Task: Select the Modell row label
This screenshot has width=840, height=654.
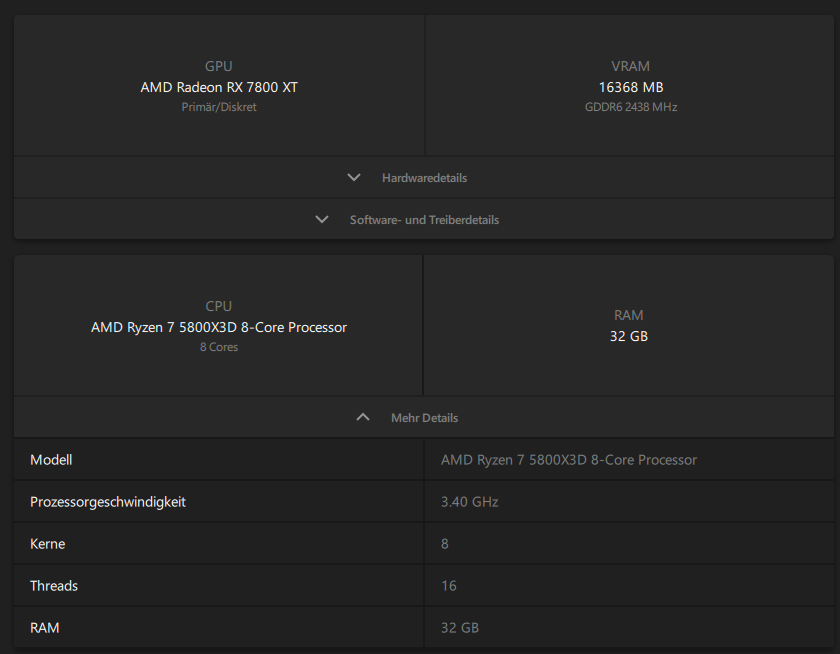Action: [51, 460]
